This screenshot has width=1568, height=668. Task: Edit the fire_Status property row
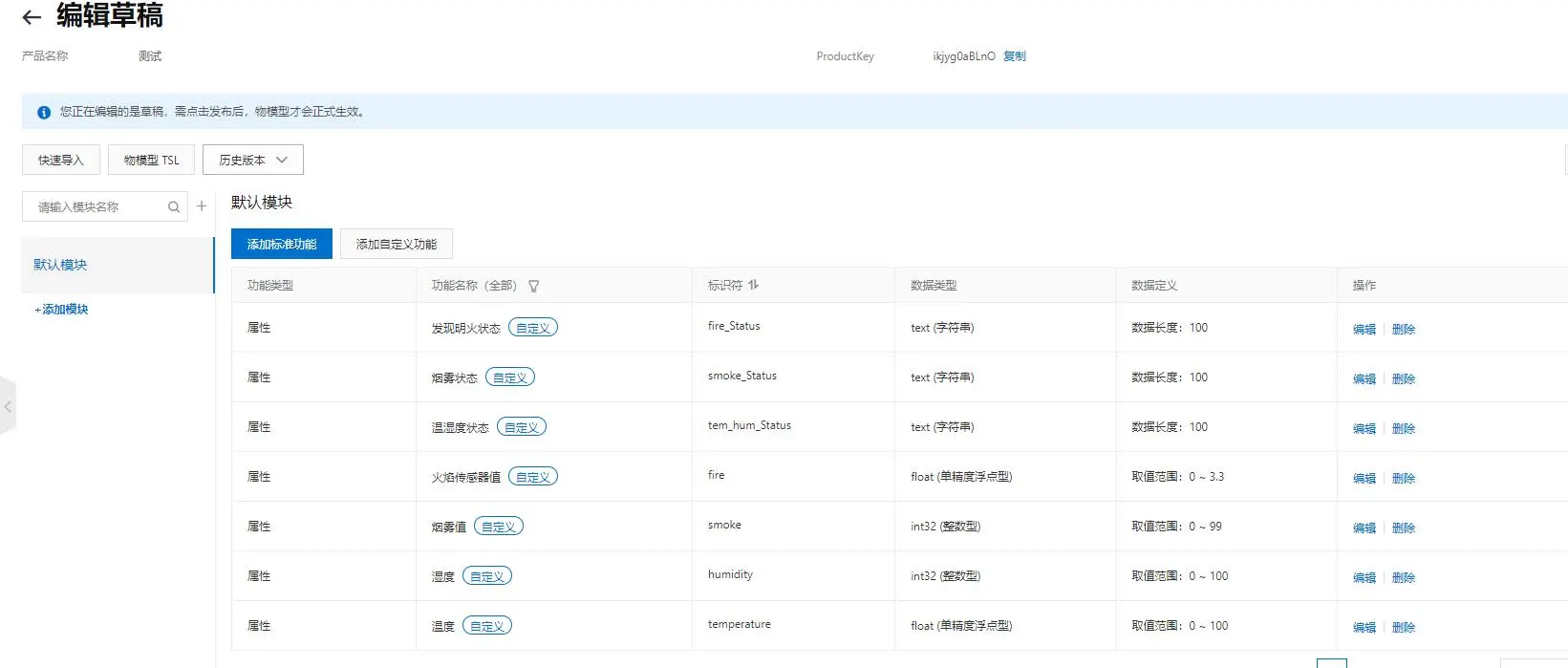click(1364, 330)
